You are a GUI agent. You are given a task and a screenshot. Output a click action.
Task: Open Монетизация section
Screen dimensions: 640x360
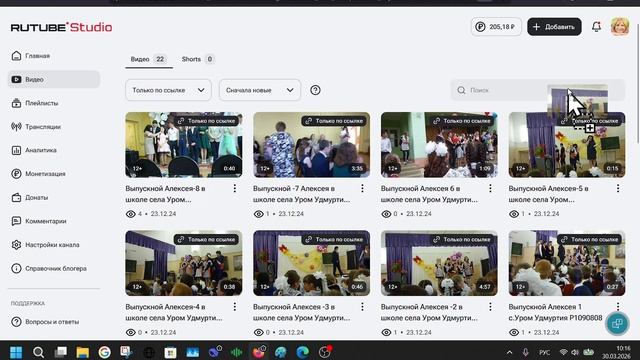(x=38, y=174)
